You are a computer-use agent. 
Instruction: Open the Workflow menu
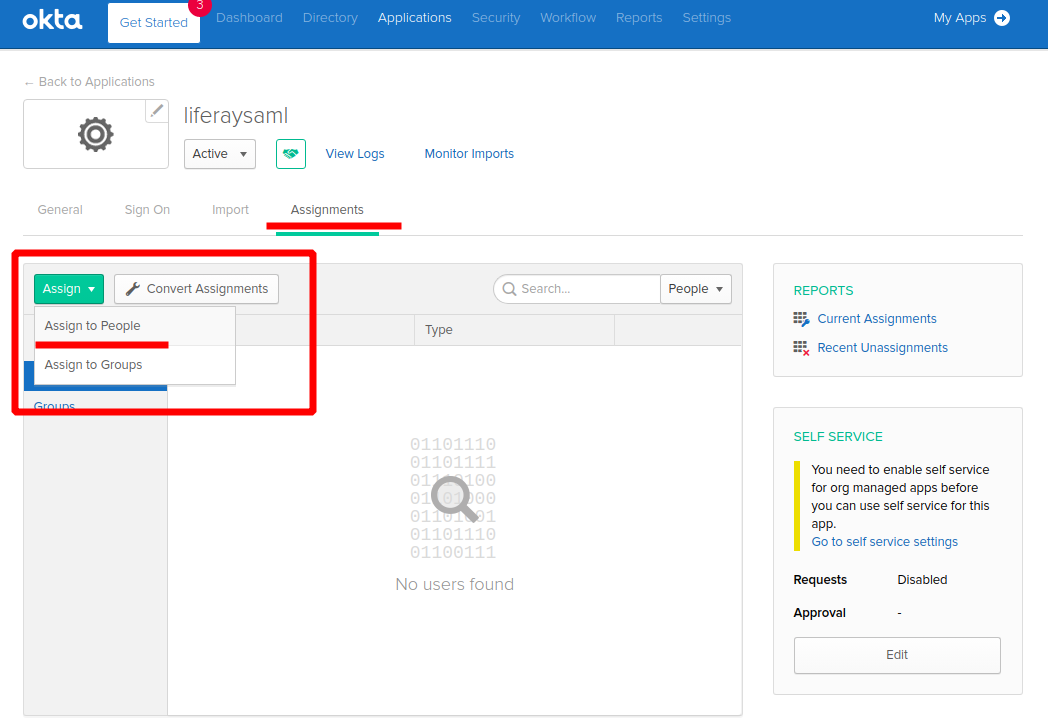point(568,18)
